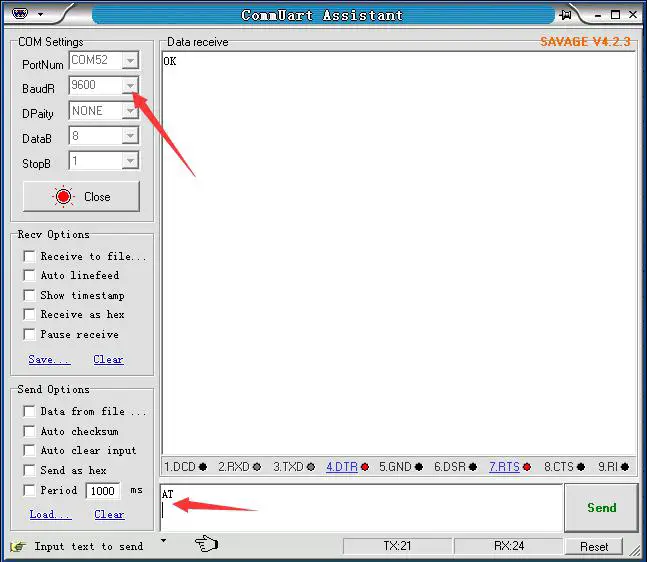This screenshot has height=562, width=647.
Task: Click the pointing hand icon in status bar
Action: (x=206, y=543)
